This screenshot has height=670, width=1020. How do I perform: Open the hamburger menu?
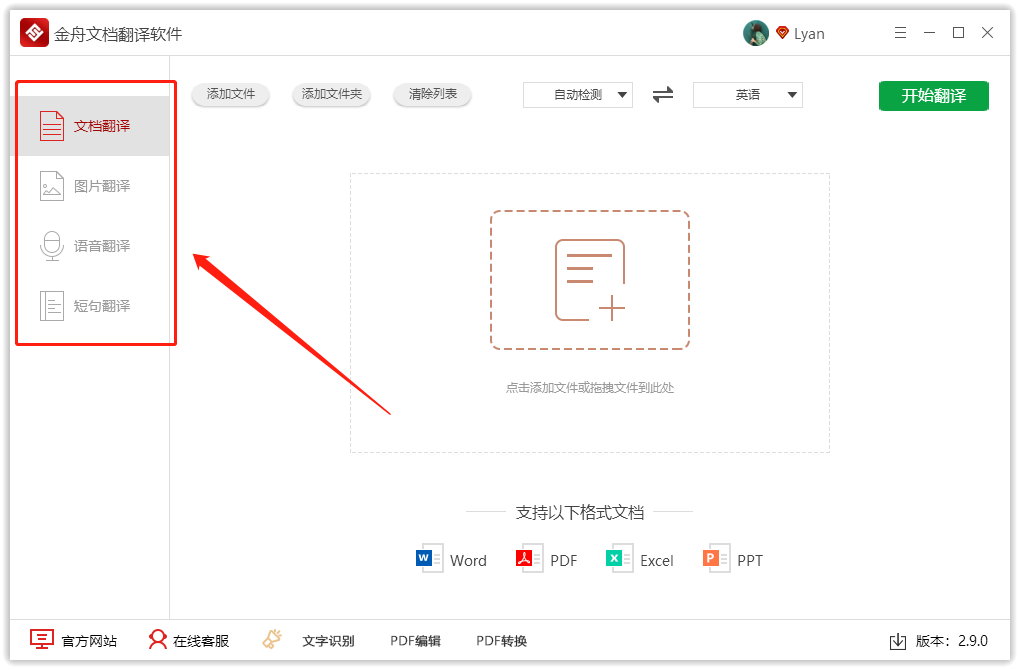[x=899, y=32]
